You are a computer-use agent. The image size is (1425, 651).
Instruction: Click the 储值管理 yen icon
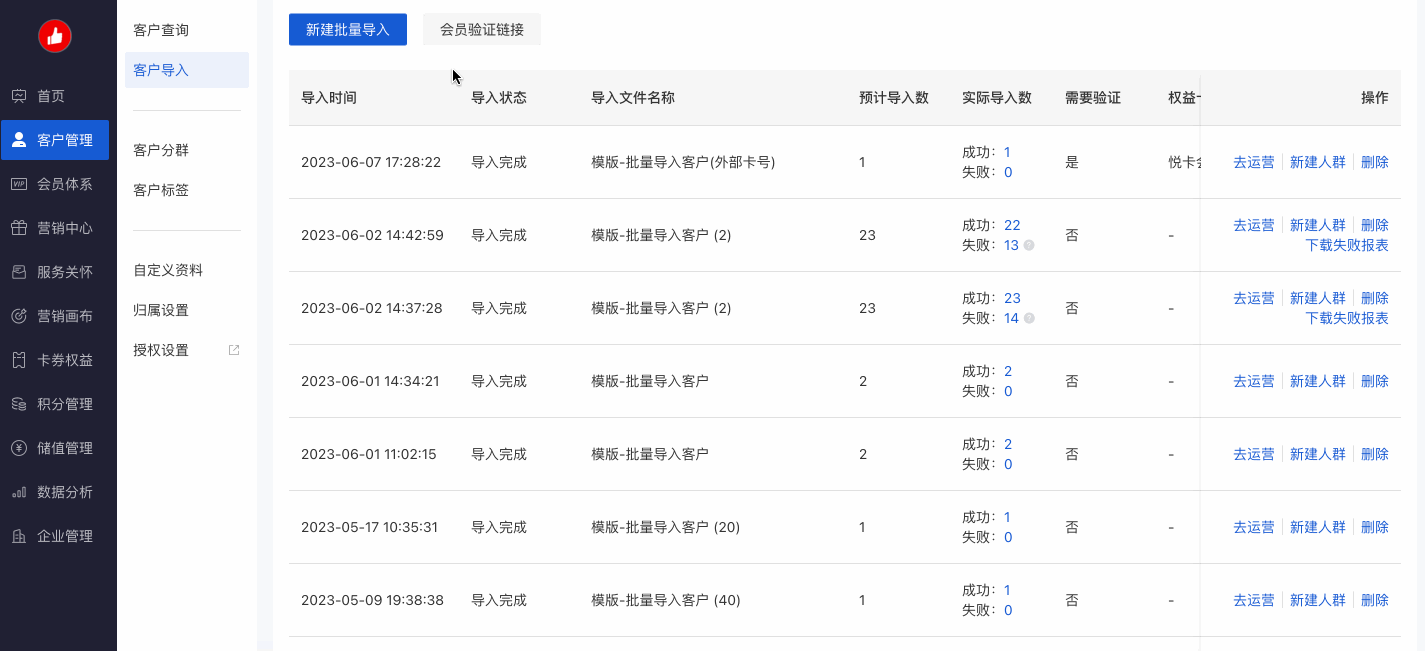pos(19,448)
